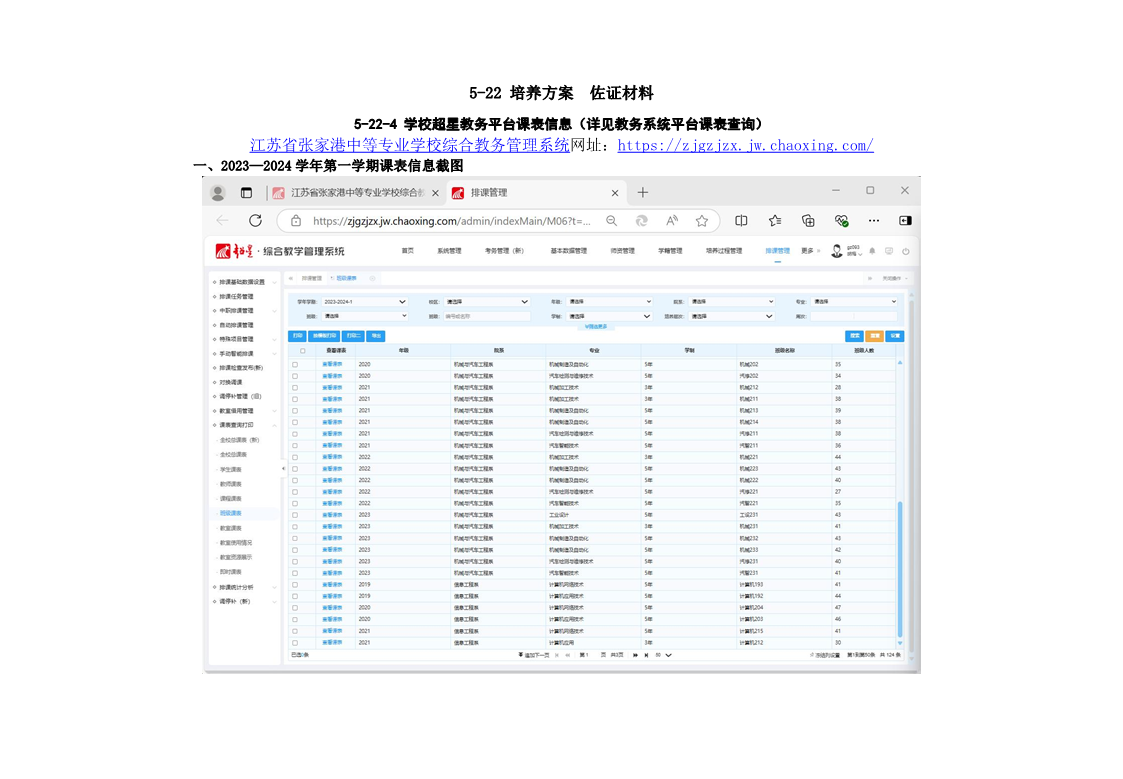Check the row checkbox for class 机械202
Image resolution: width=1123 pixels, height=779 pixels.
tap(295, 364)
